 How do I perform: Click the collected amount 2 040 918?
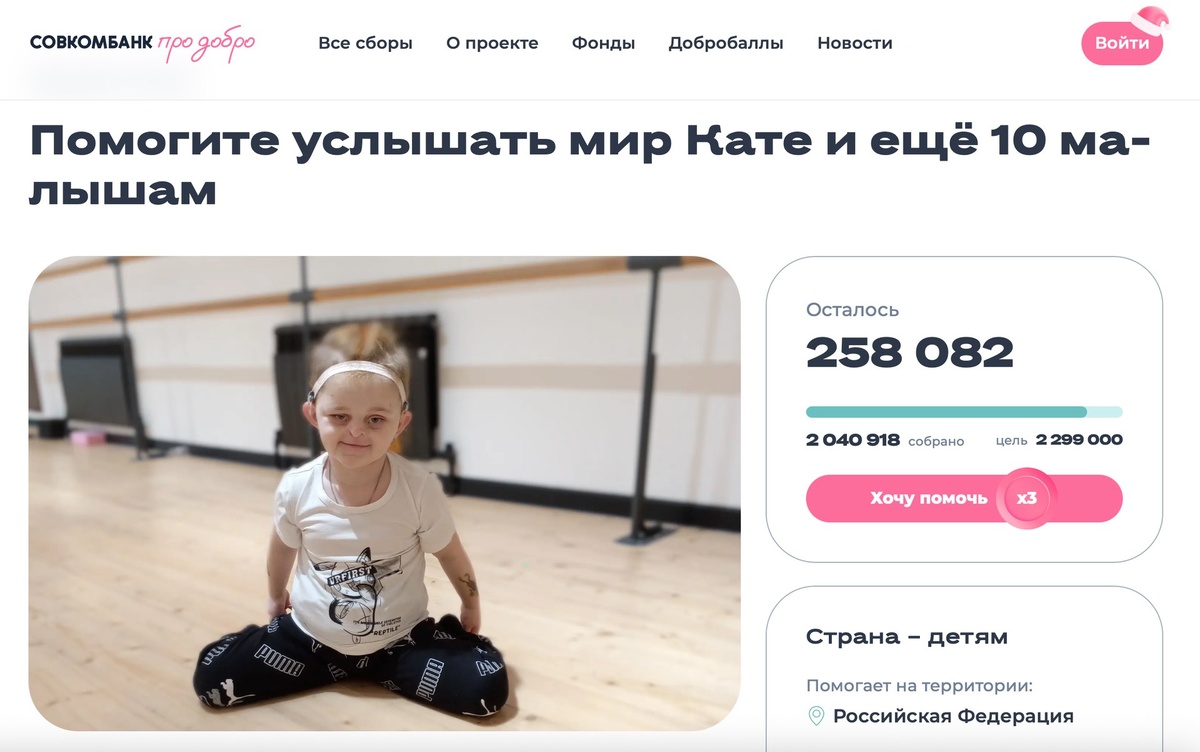(853, 439)
